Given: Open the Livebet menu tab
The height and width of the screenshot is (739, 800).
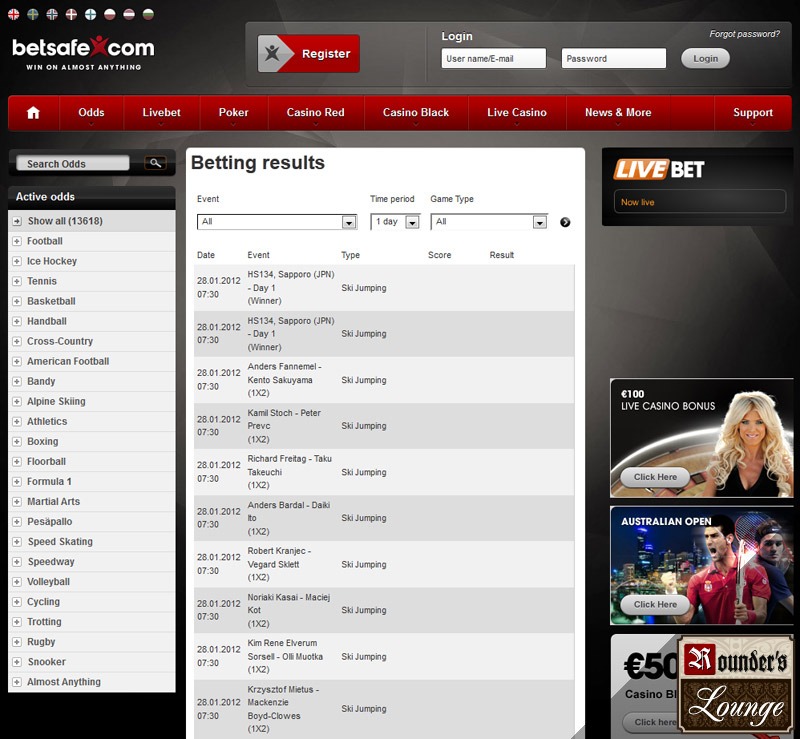Looking at the screenshot, I should pyautogui.click(x=161, y=113).
